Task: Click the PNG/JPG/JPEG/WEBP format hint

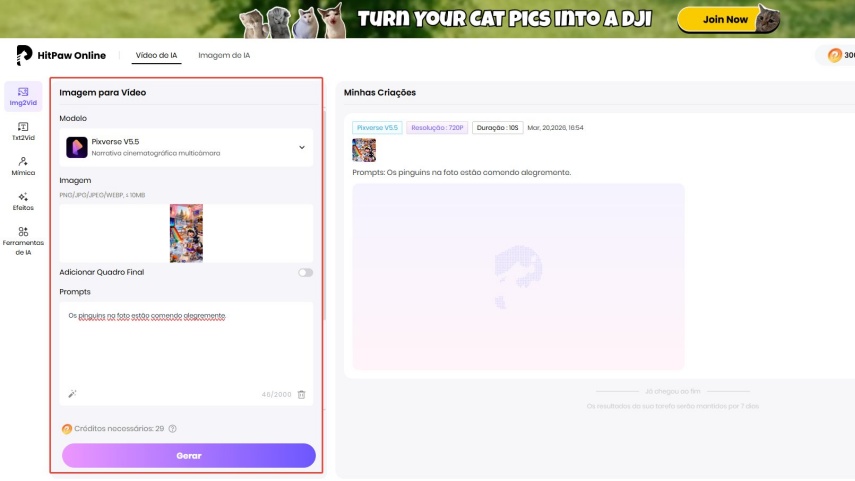Action: click(102, 195)
